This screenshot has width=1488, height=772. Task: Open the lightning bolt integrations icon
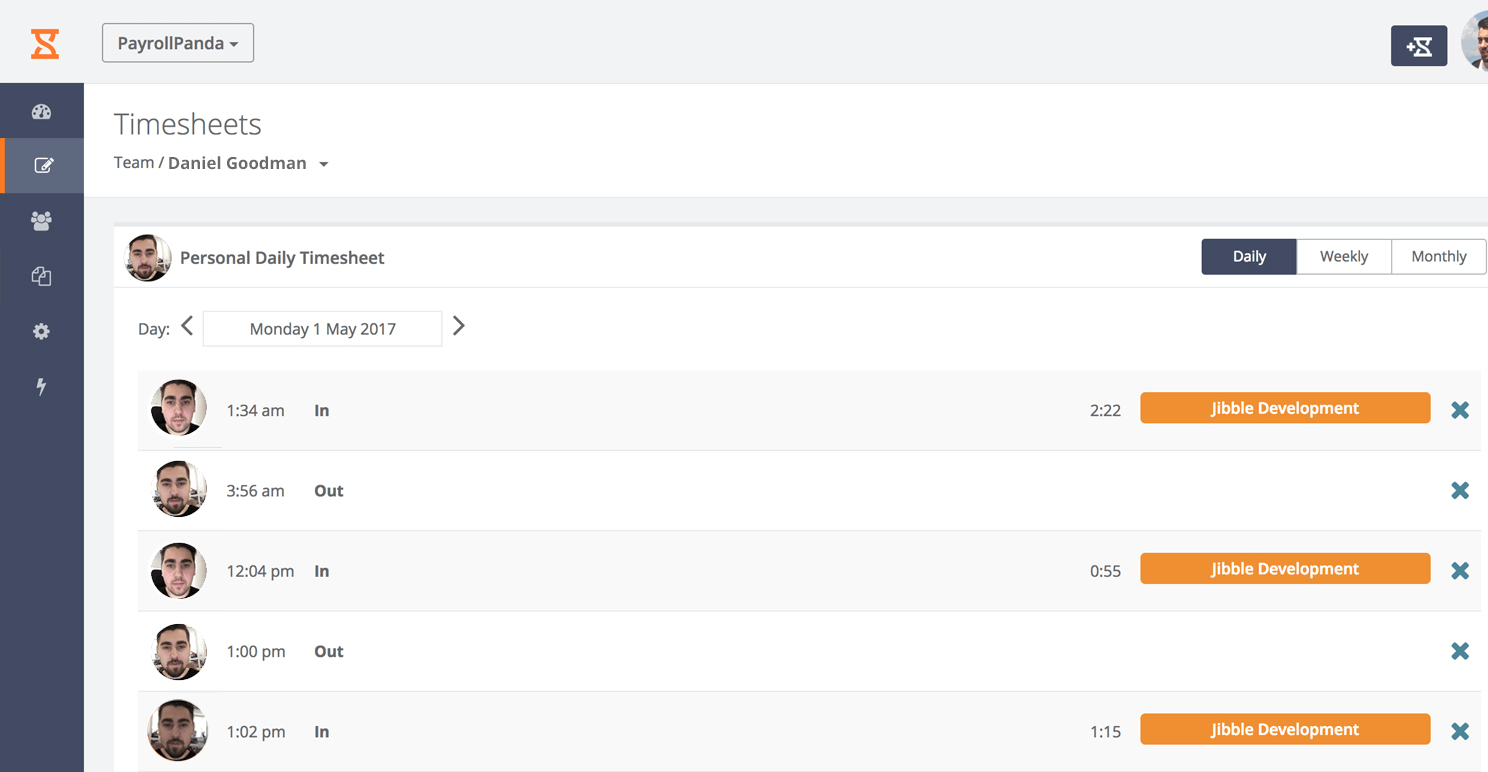click(x=41, y=387)
